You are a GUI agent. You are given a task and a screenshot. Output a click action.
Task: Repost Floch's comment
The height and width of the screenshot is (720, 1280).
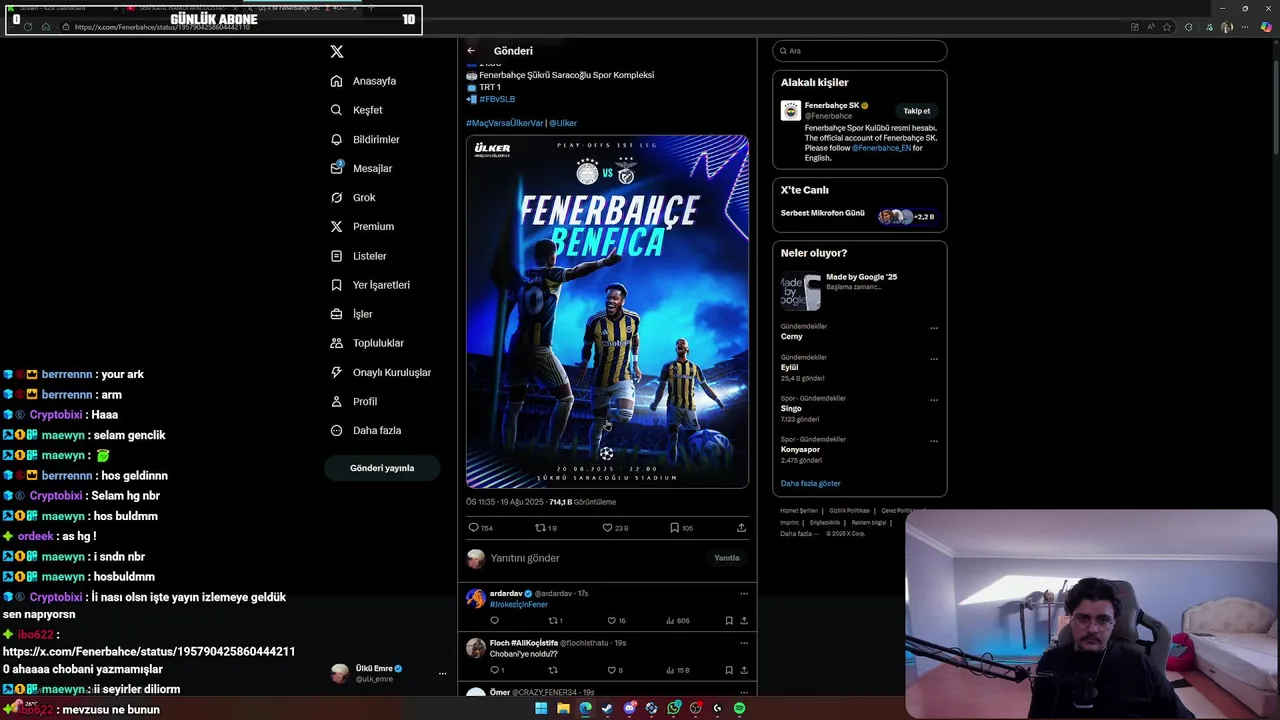click(553, 670)
